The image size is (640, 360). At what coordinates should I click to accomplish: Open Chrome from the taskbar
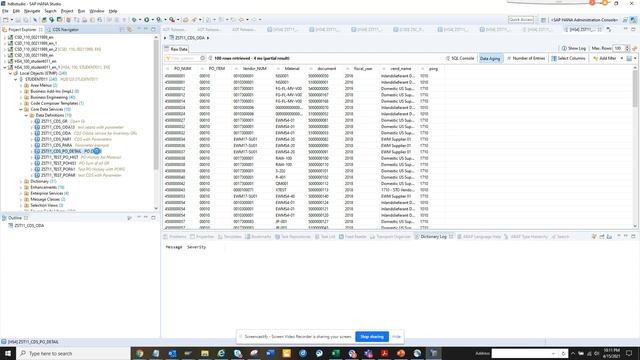[140, 353]
